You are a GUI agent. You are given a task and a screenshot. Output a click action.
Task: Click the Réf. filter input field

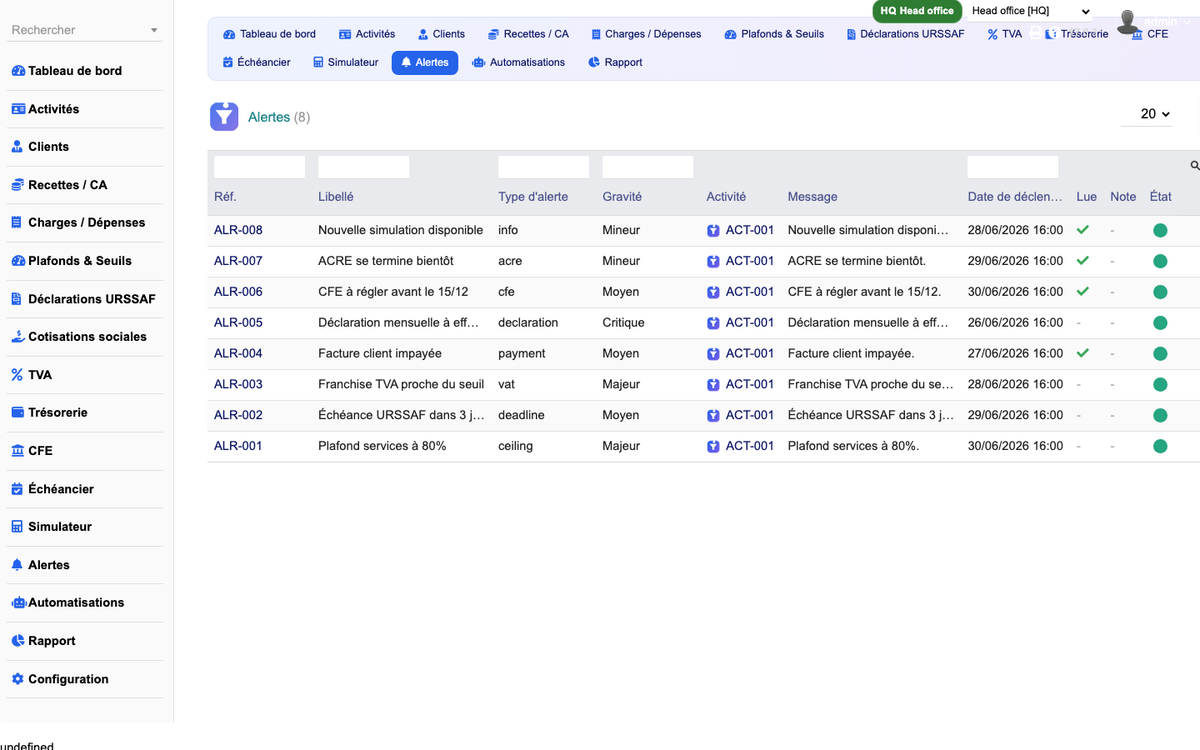[259, 167]
